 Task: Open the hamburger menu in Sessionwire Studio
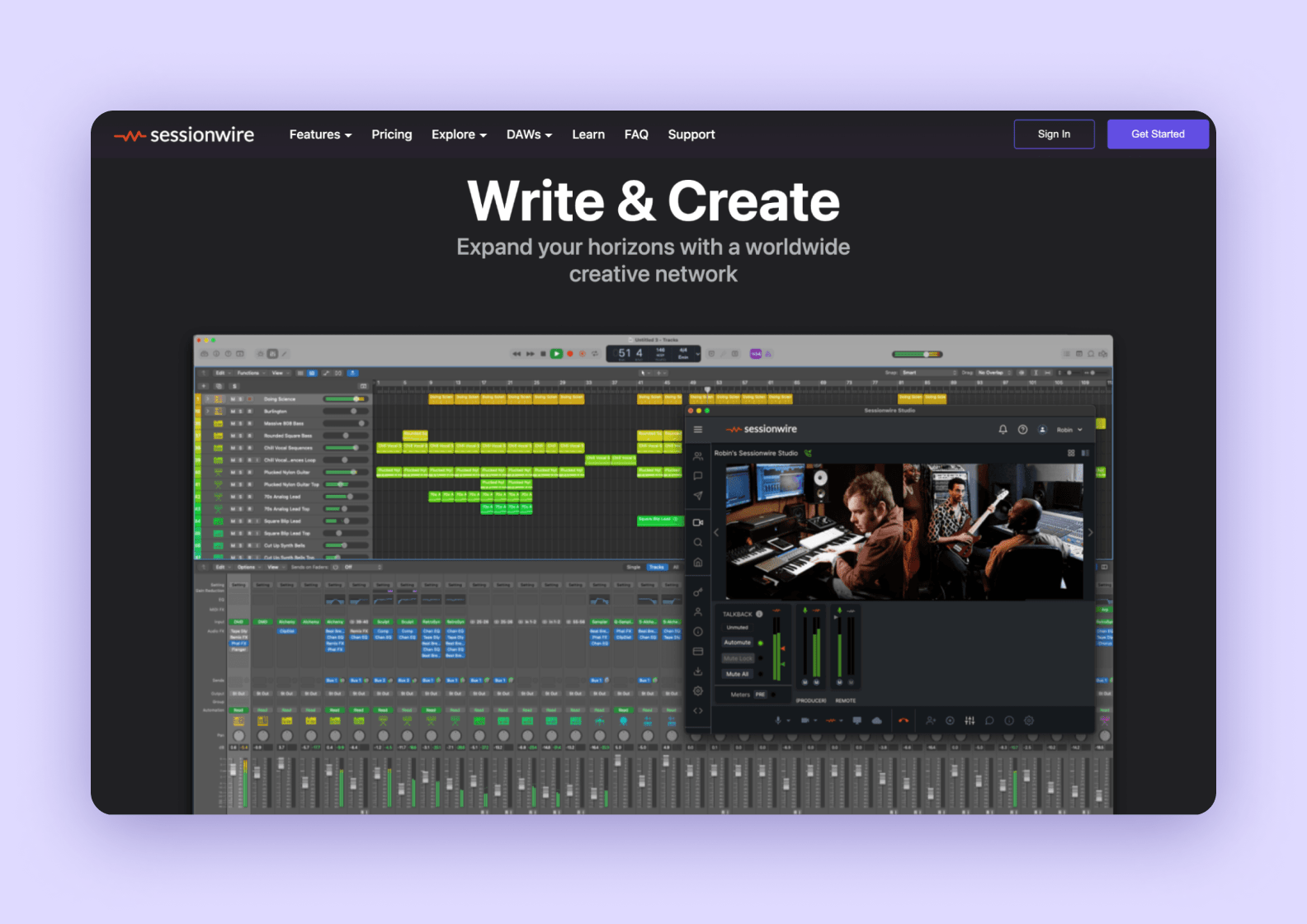tap(698, 429)
